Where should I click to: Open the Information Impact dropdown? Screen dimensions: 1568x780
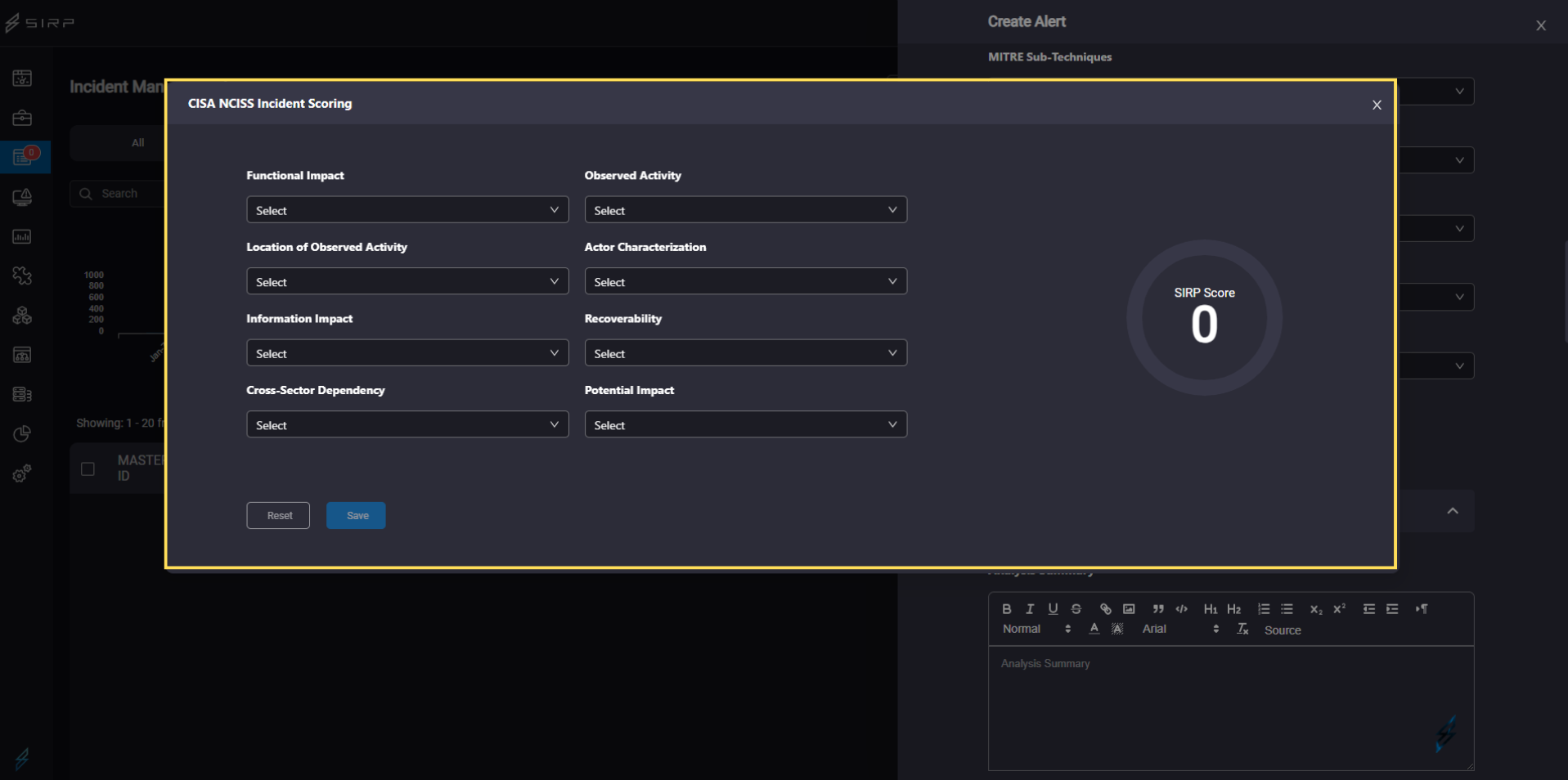[x=407, y=353]
